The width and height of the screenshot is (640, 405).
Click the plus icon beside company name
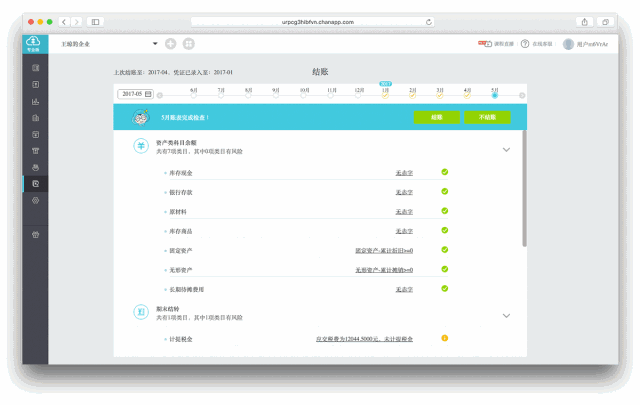(x=170, y=44)
